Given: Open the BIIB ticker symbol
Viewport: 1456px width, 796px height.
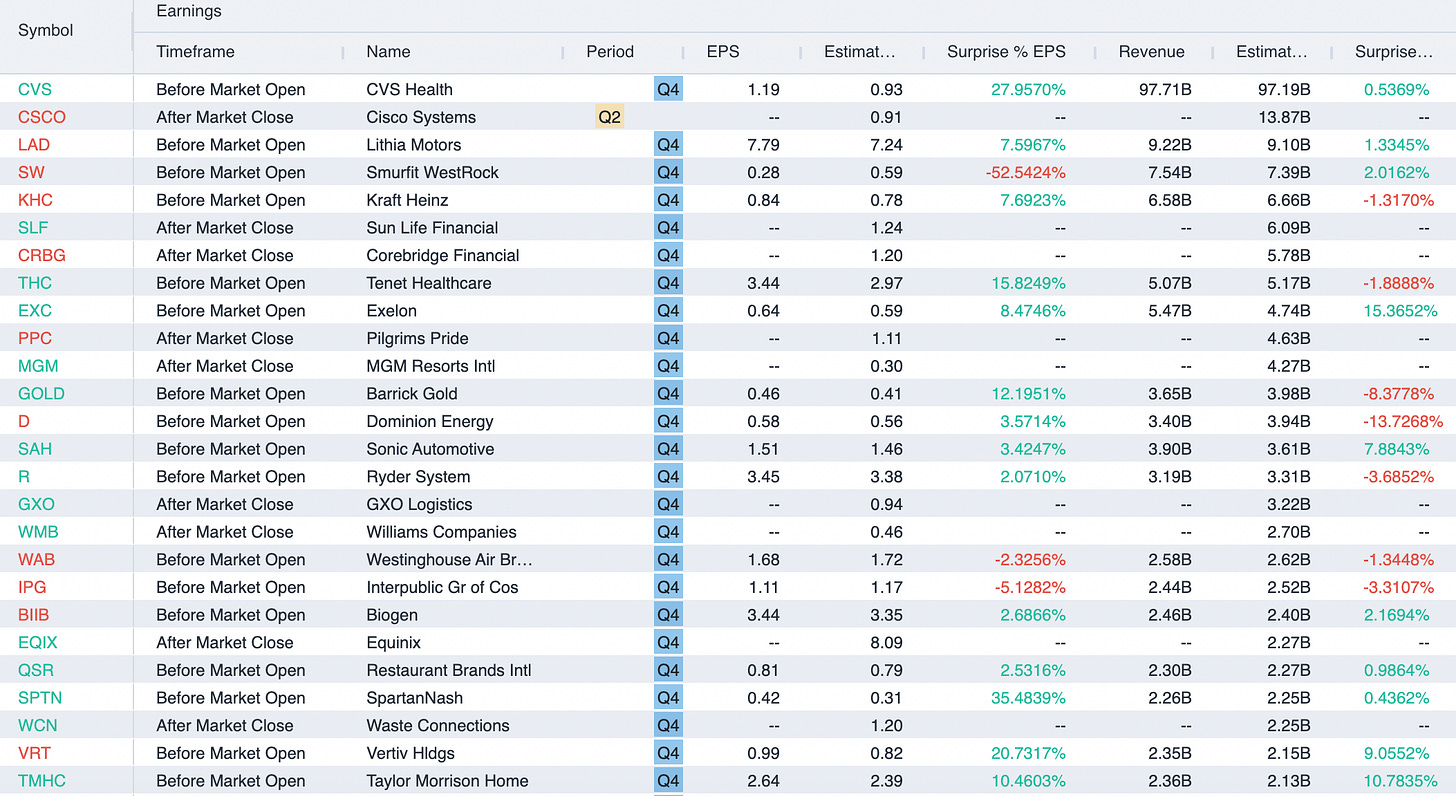Looking at the screenshot, I should (33, 615).
